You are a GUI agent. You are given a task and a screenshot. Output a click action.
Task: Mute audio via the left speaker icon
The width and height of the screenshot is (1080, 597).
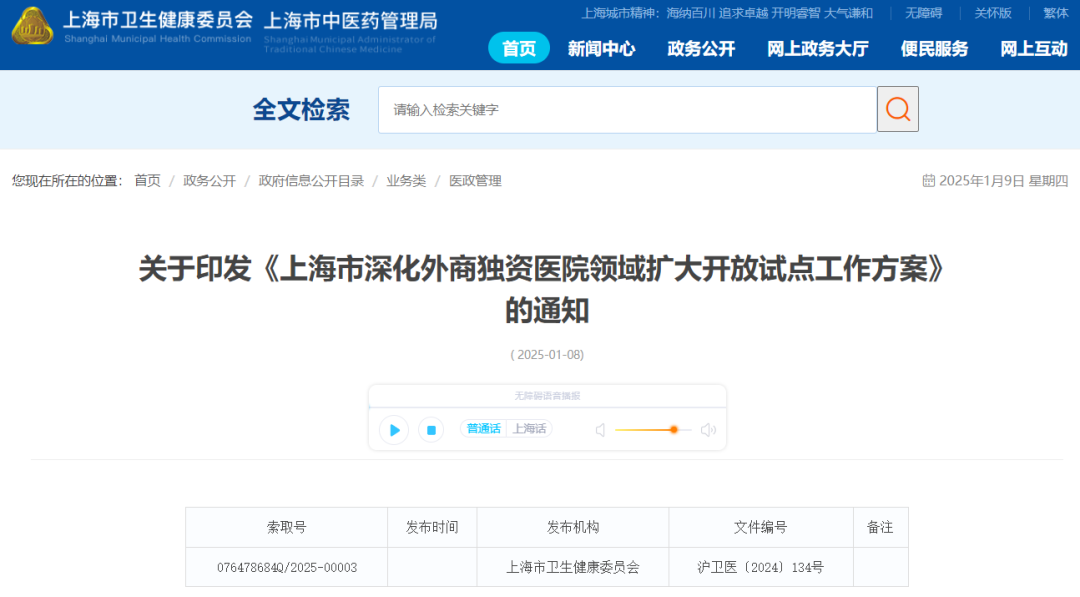pyautogui.click(x=600, y=429)
